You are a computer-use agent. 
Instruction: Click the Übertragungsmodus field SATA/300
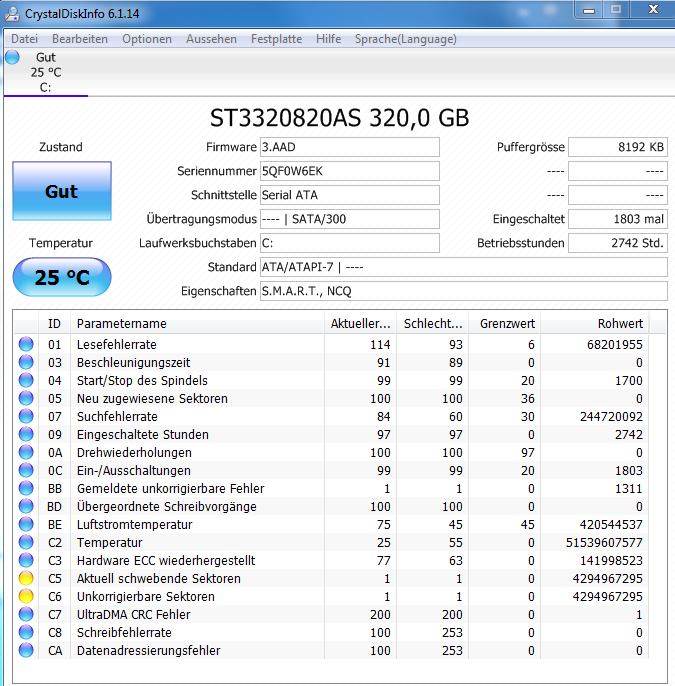350,219
